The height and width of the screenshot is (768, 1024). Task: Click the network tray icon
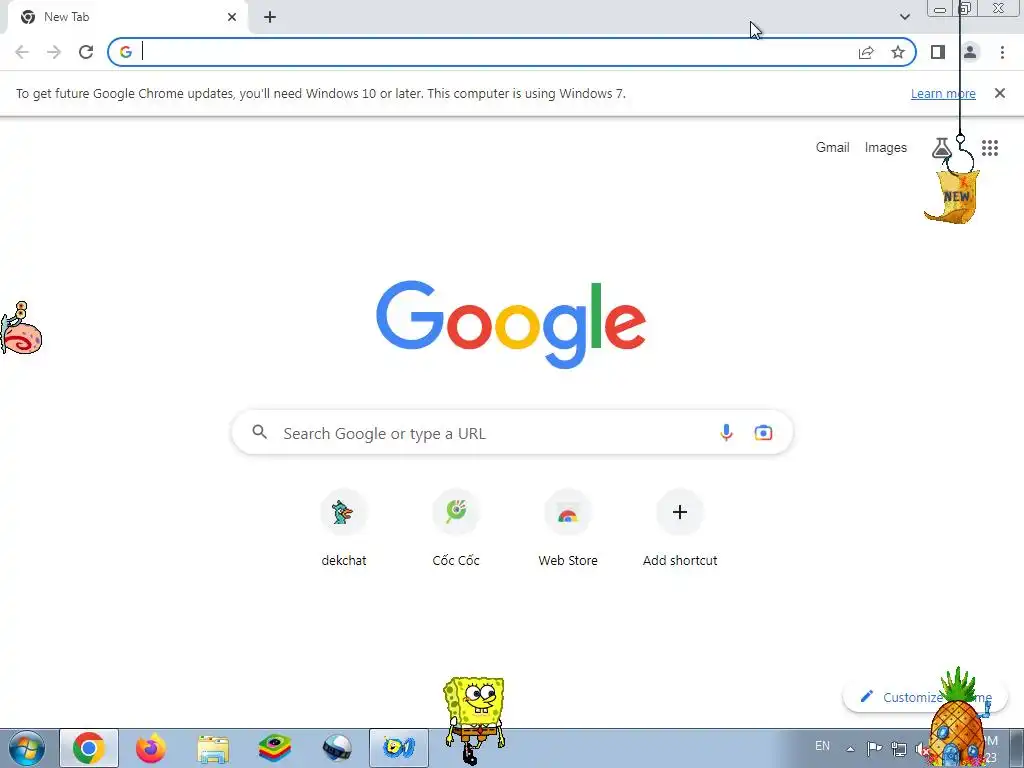pos(899,749)
